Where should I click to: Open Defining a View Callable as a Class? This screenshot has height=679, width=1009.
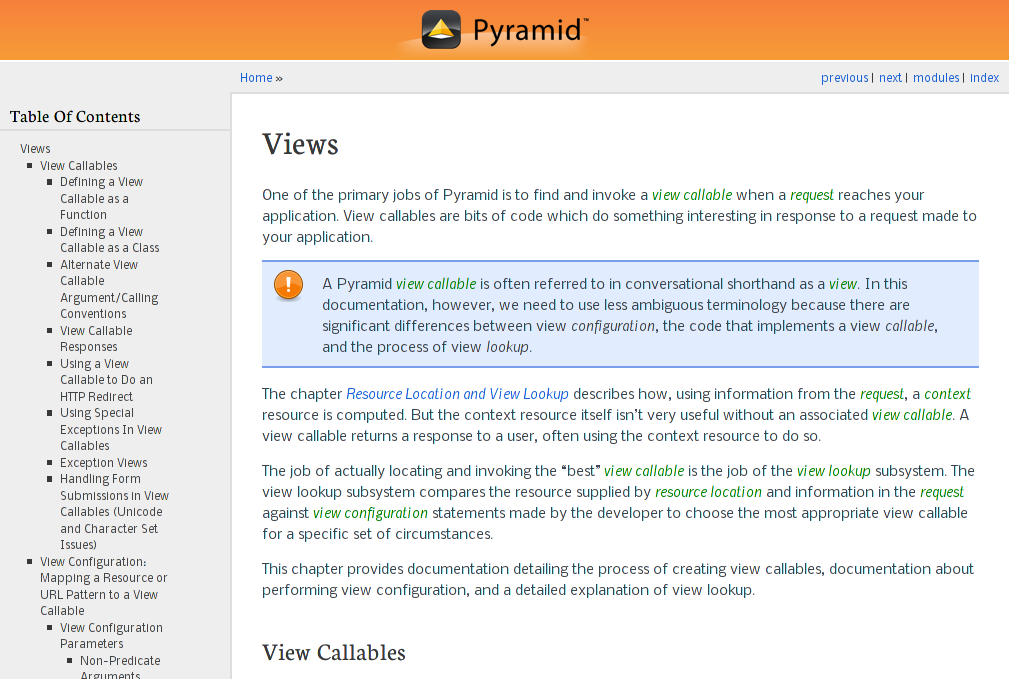point(109,239)
